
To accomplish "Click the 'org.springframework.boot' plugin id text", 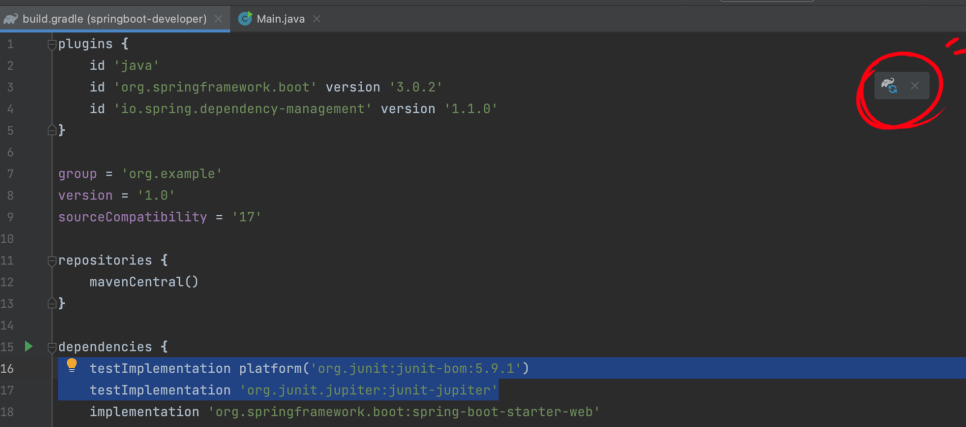I will pos(215,87).
